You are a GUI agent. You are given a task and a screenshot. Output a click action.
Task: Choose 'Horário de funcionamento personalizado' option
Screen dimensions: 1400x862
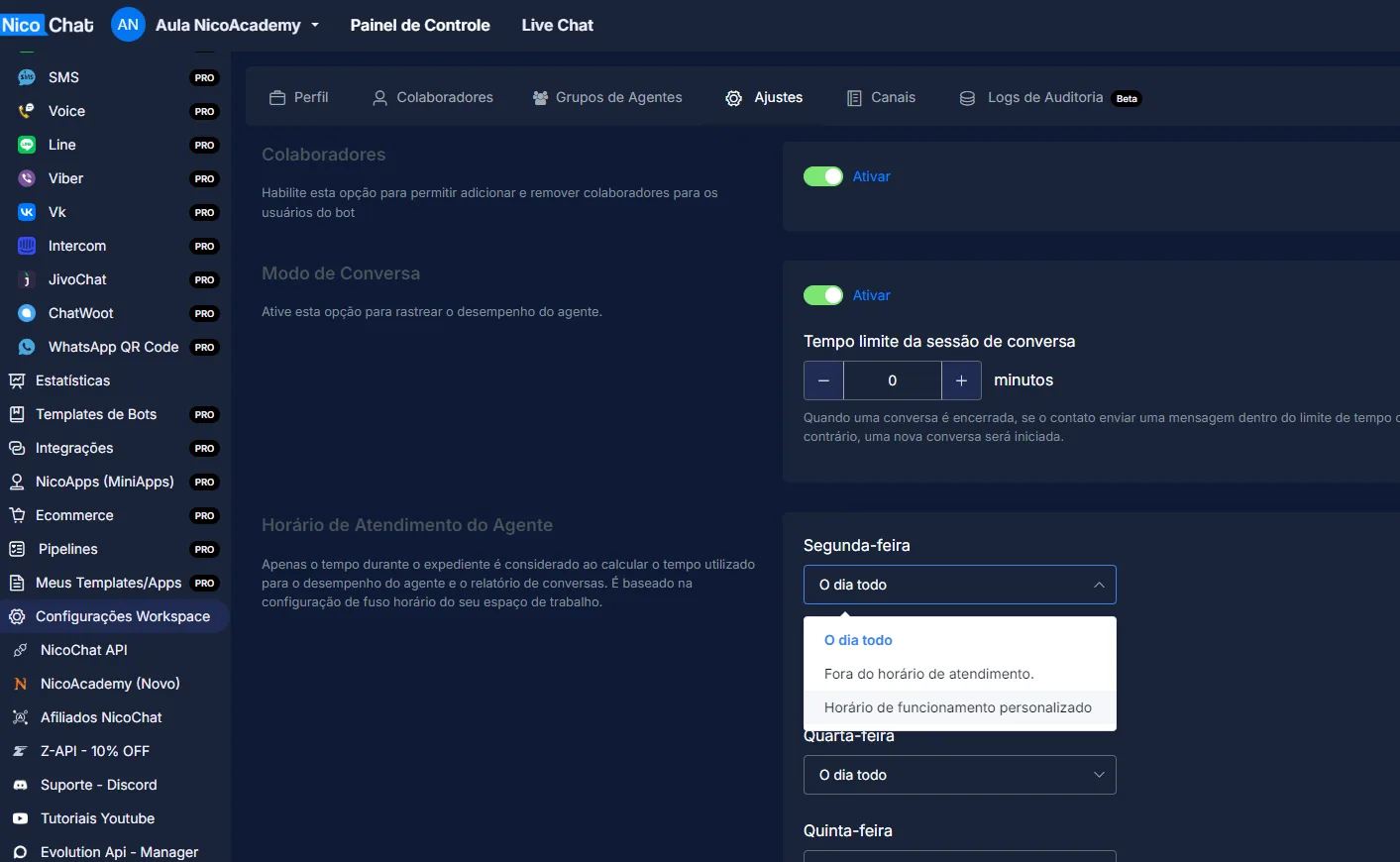coord(960,707)
